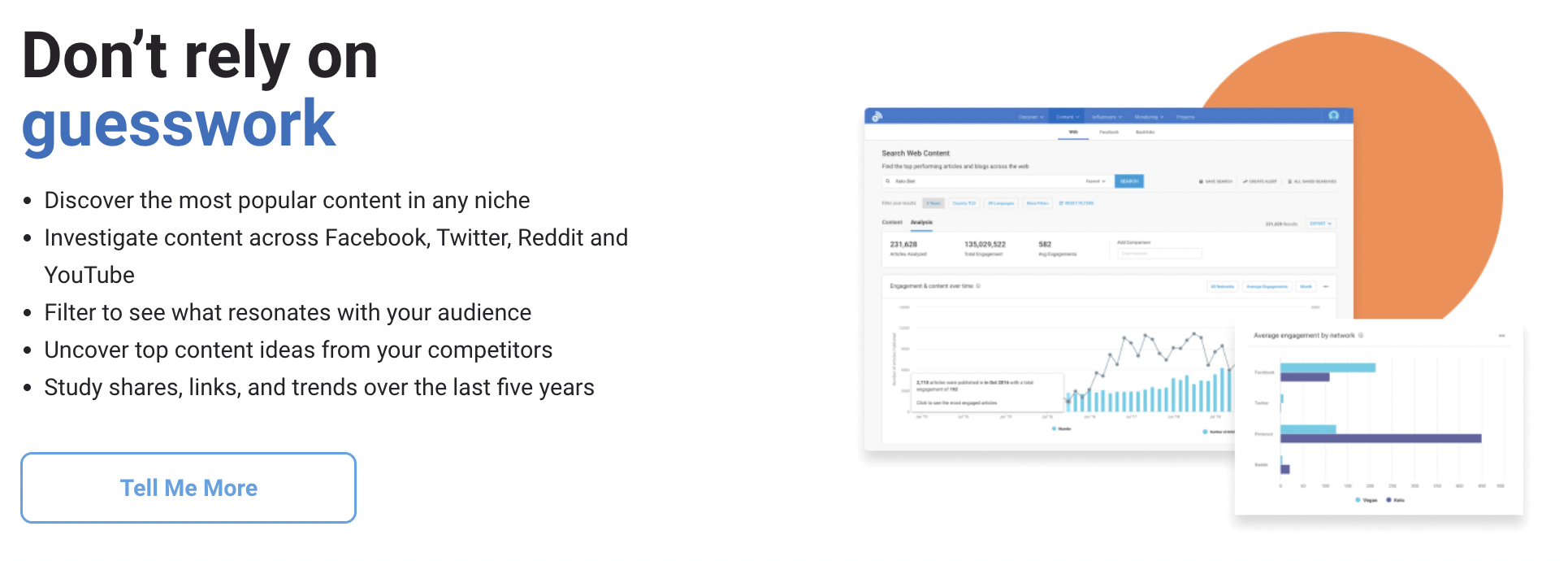The image size is (1568, 561).
Task: Click the Country TLD filter chip
Action: 964,203
